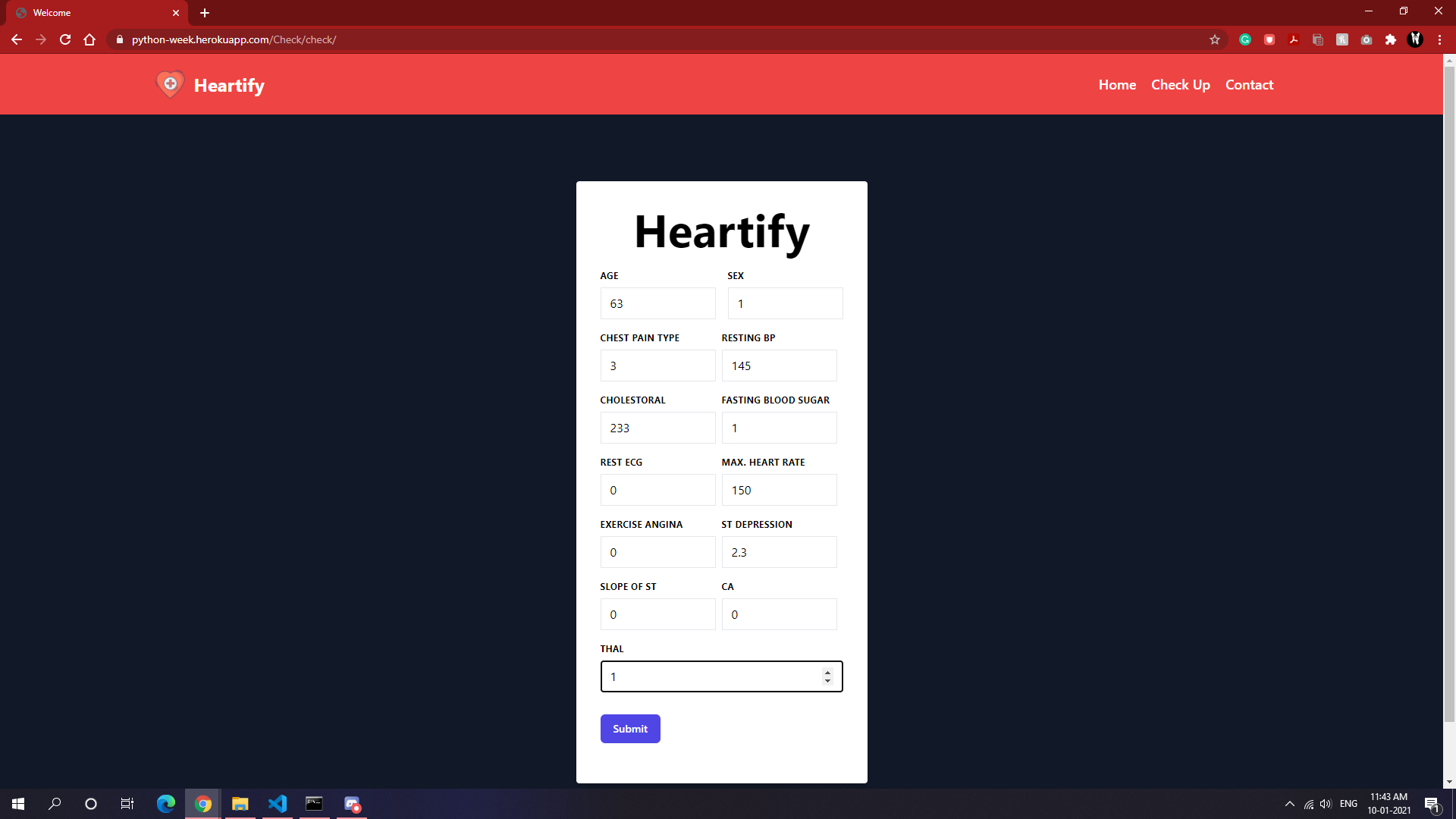1456x819 pixels.
Task: Click the Extensions puzzle piece icon
Action: [x=1391, y=39]
